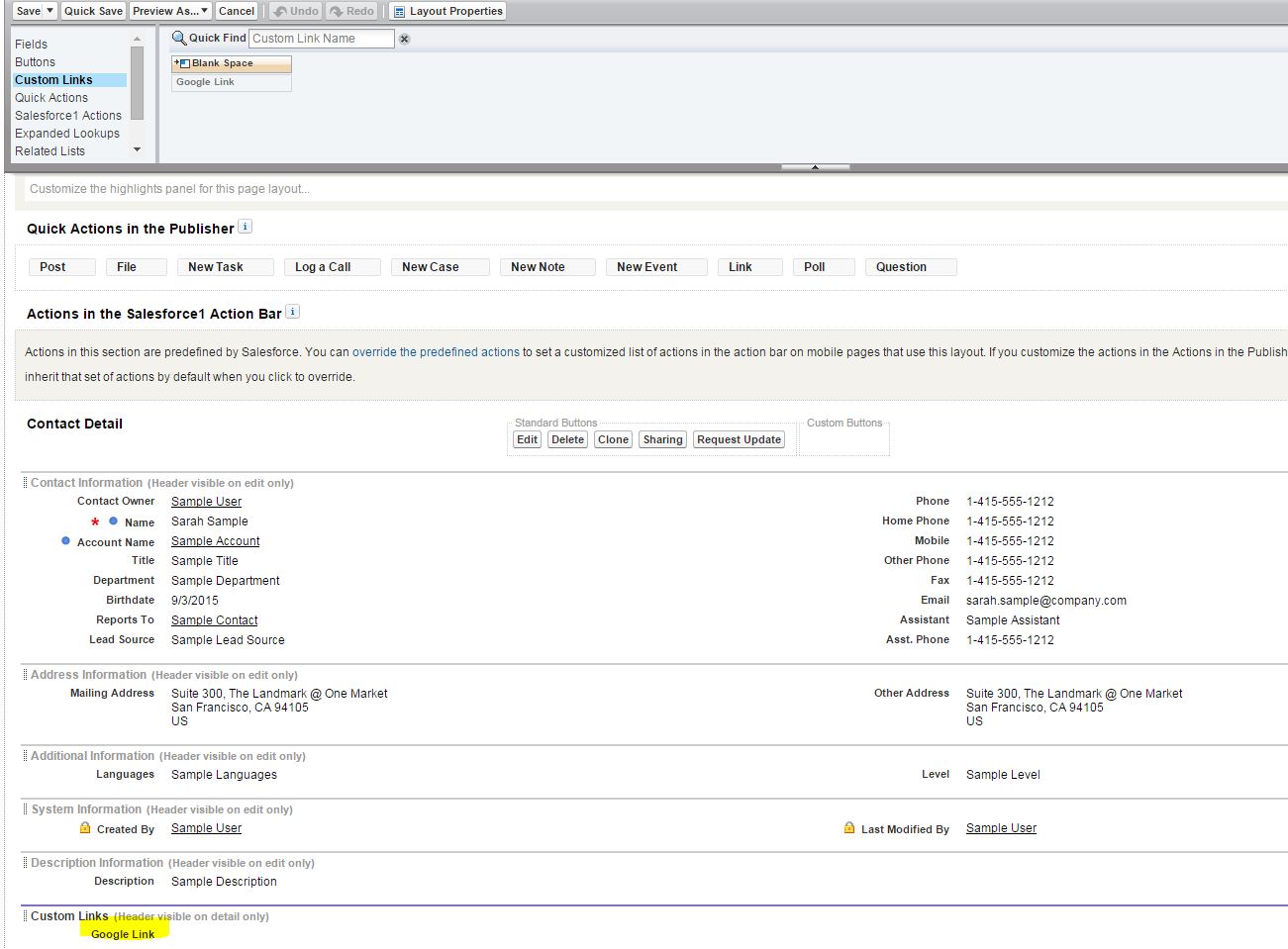The height and width of the screenshot is (949, 1288).
Task: Clear the Quick Find search box
Action: 404,39
